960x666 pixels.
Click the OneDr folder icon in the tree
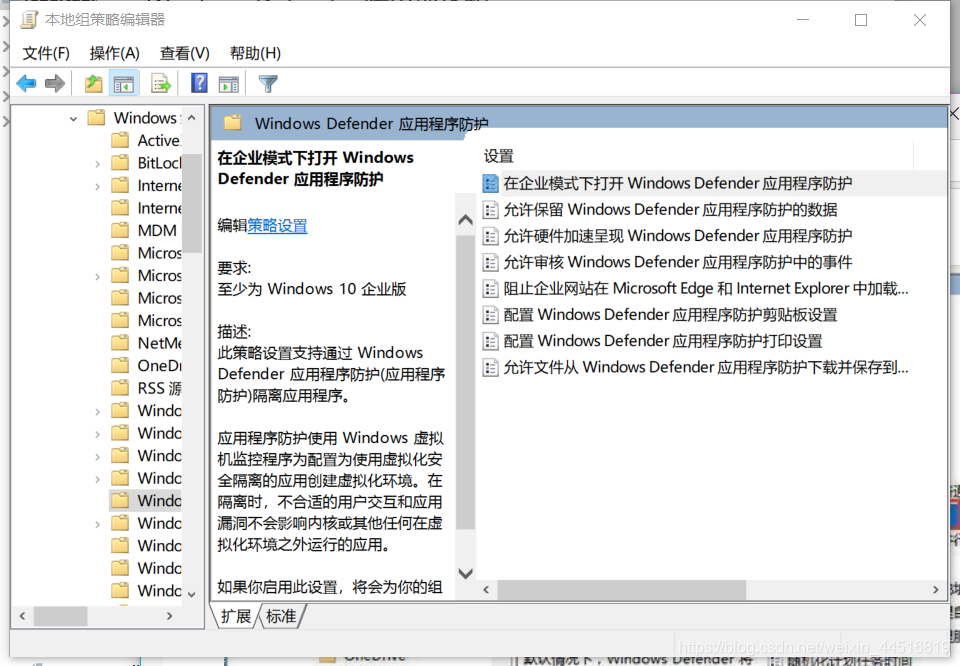click(121, 365)
